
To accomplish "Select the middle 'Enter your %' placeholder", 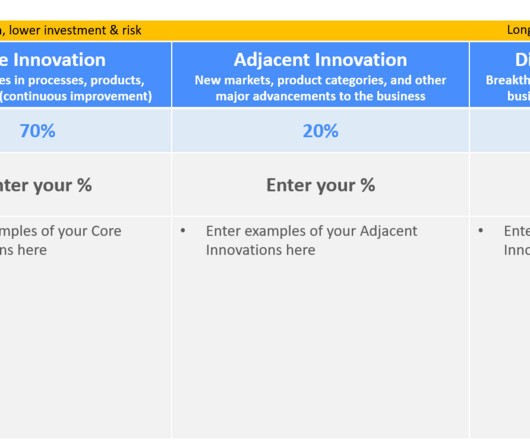I will tap(320, 185).
